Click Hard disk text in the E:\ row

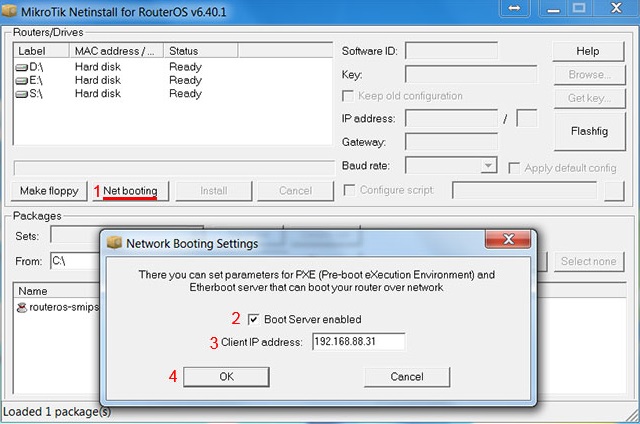(98, 80)
